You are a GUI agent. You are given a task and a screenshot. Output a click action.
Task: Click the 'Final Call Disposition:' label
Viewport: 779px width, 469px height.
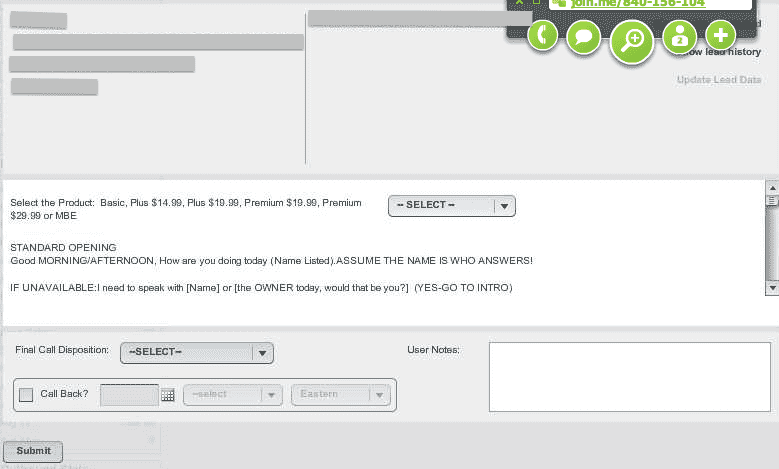point(62,350)
